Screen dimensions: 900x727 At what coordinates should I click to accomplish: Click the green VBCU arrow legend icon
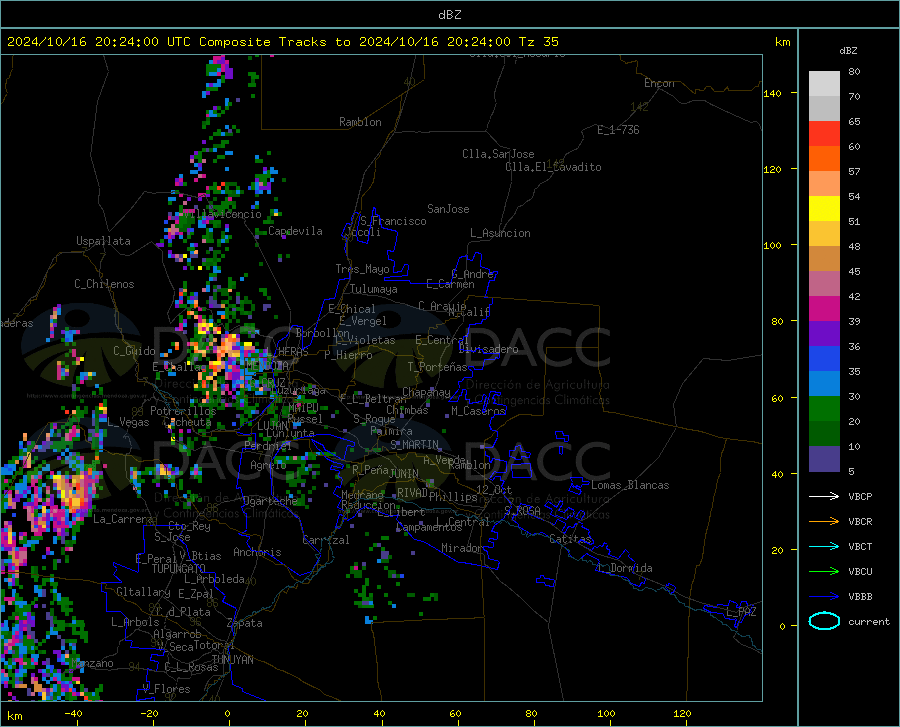click(x=824, y=572)
